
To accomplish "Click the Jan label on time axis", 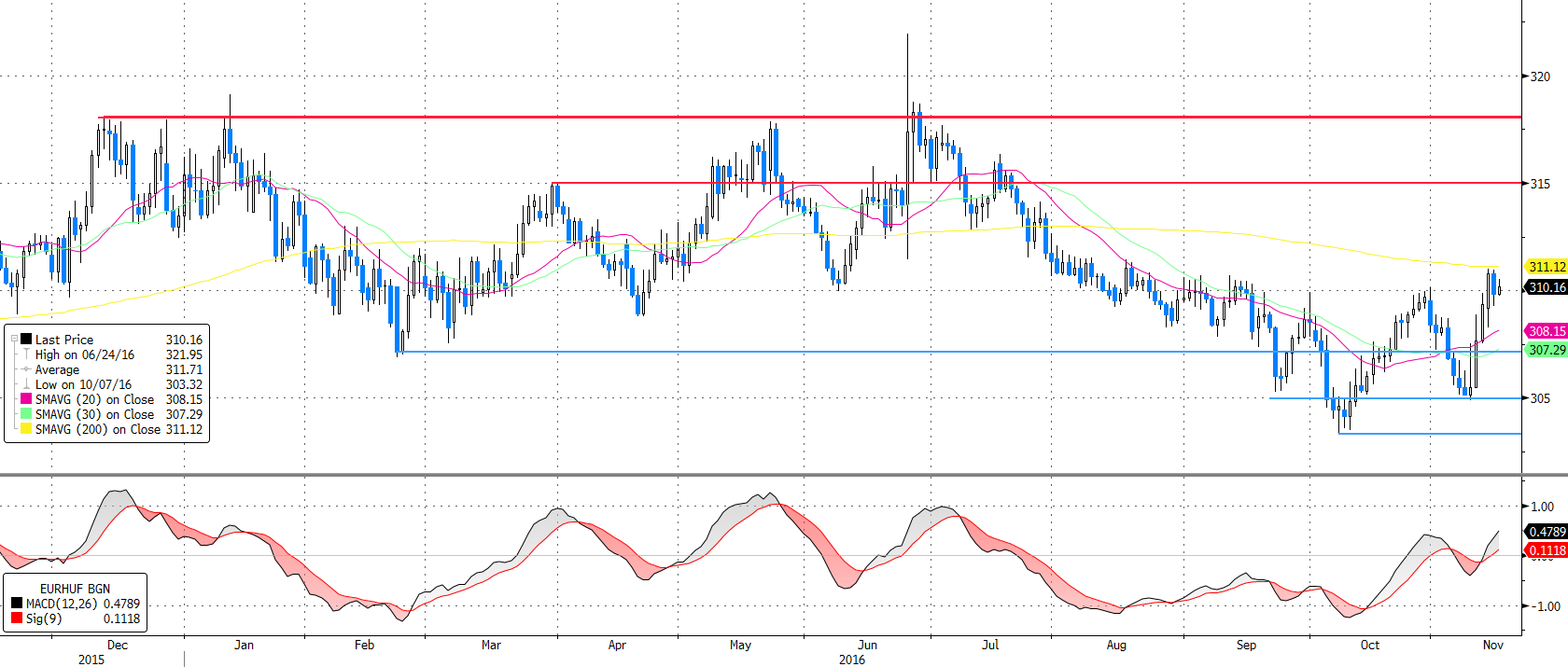I will 244,645.
